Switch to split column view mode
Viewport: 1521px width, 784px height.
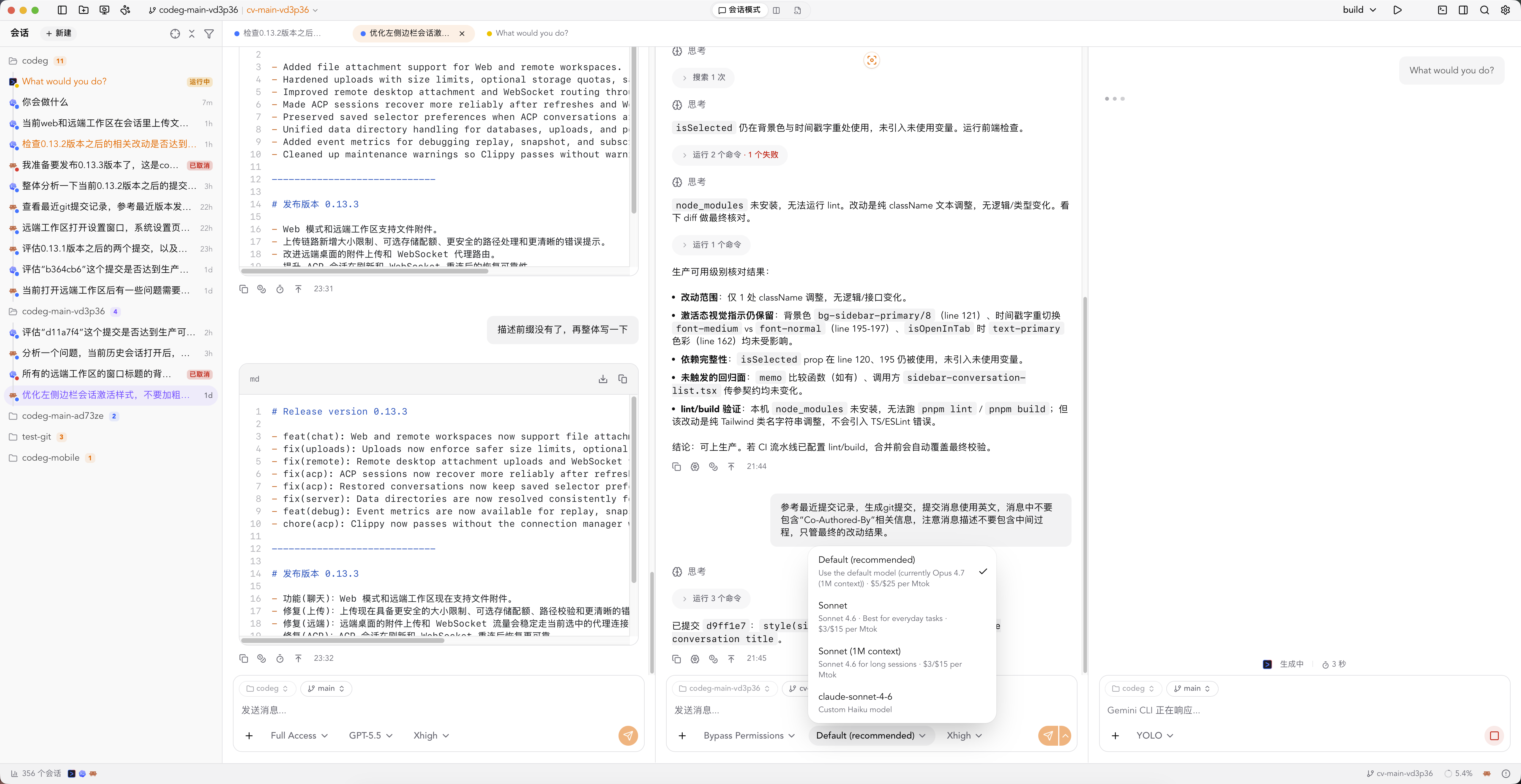[776, 10]
